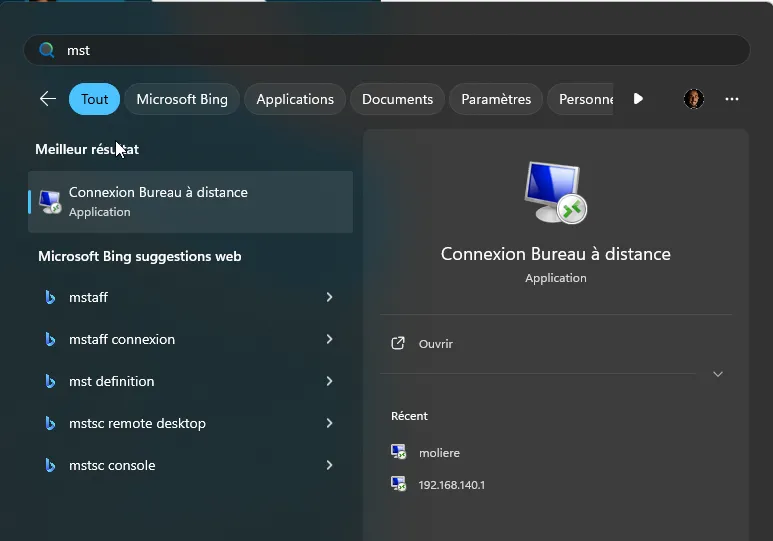This screenshot has width=773, height=541.
Task: Open Connexion Bureau à distance best result
Action: 190,201
